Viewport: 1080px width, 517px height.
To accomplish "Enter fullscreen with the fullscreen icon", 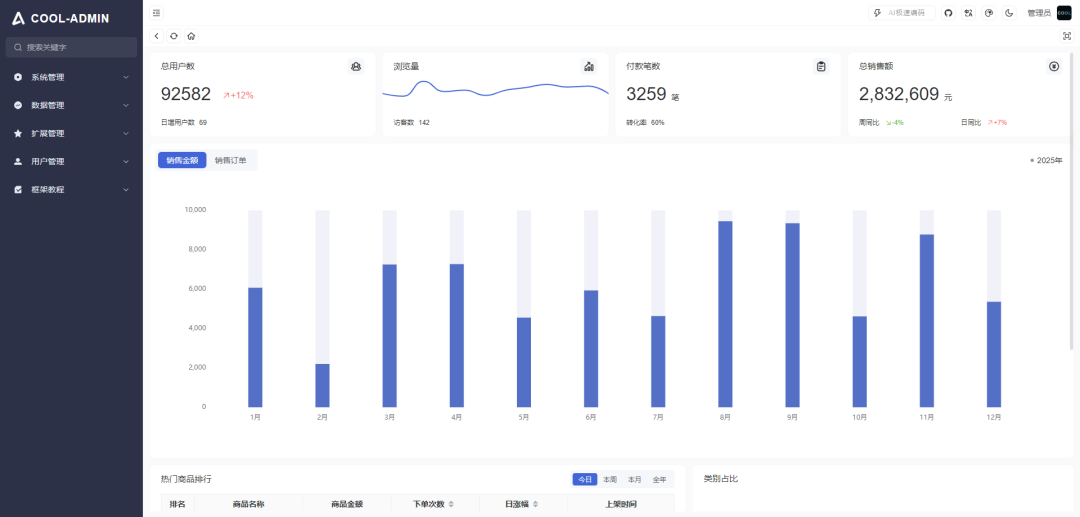I will (x=1066, y=36).
